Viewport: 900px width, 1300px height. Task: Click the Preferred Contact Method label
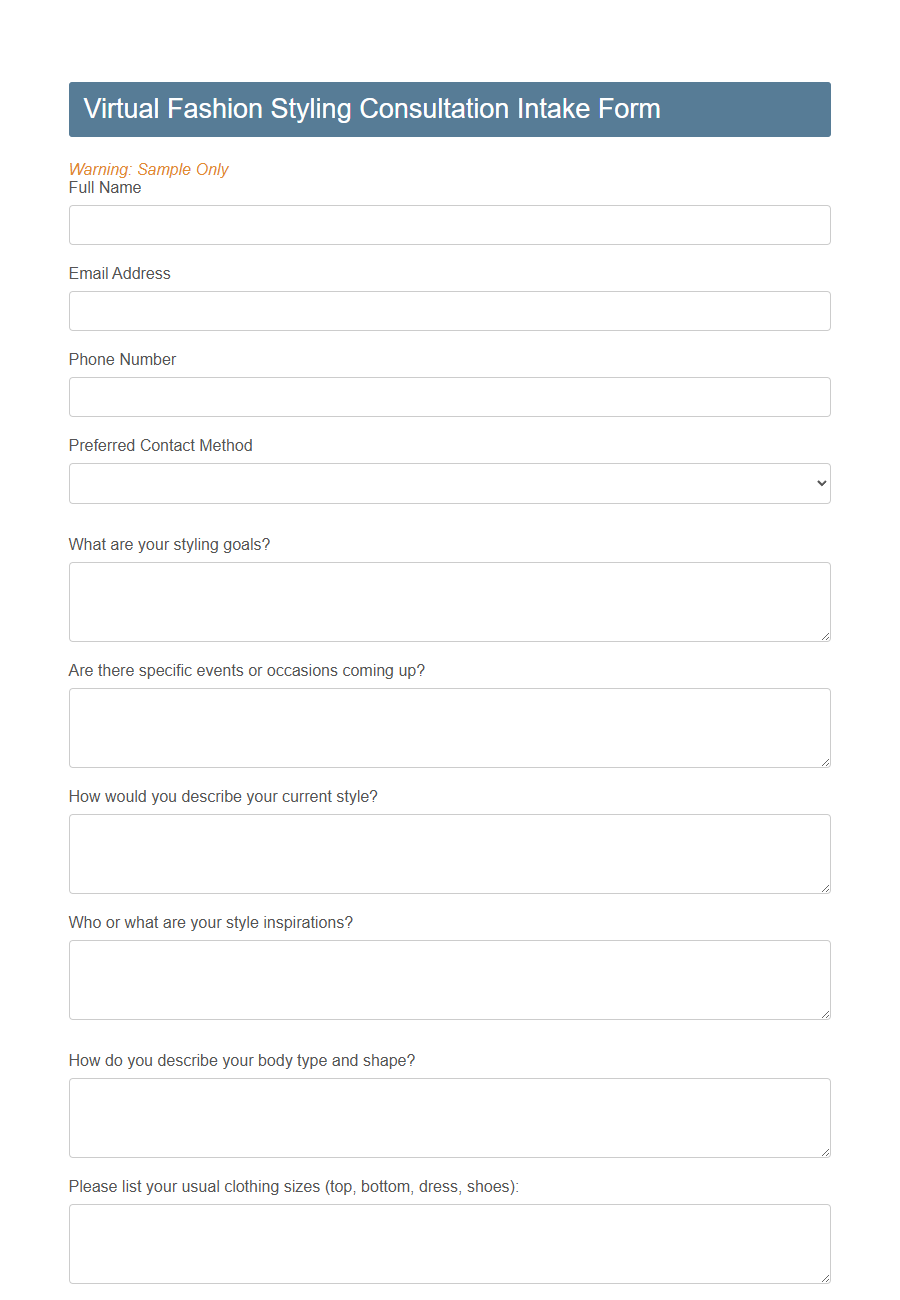point(160,445)
